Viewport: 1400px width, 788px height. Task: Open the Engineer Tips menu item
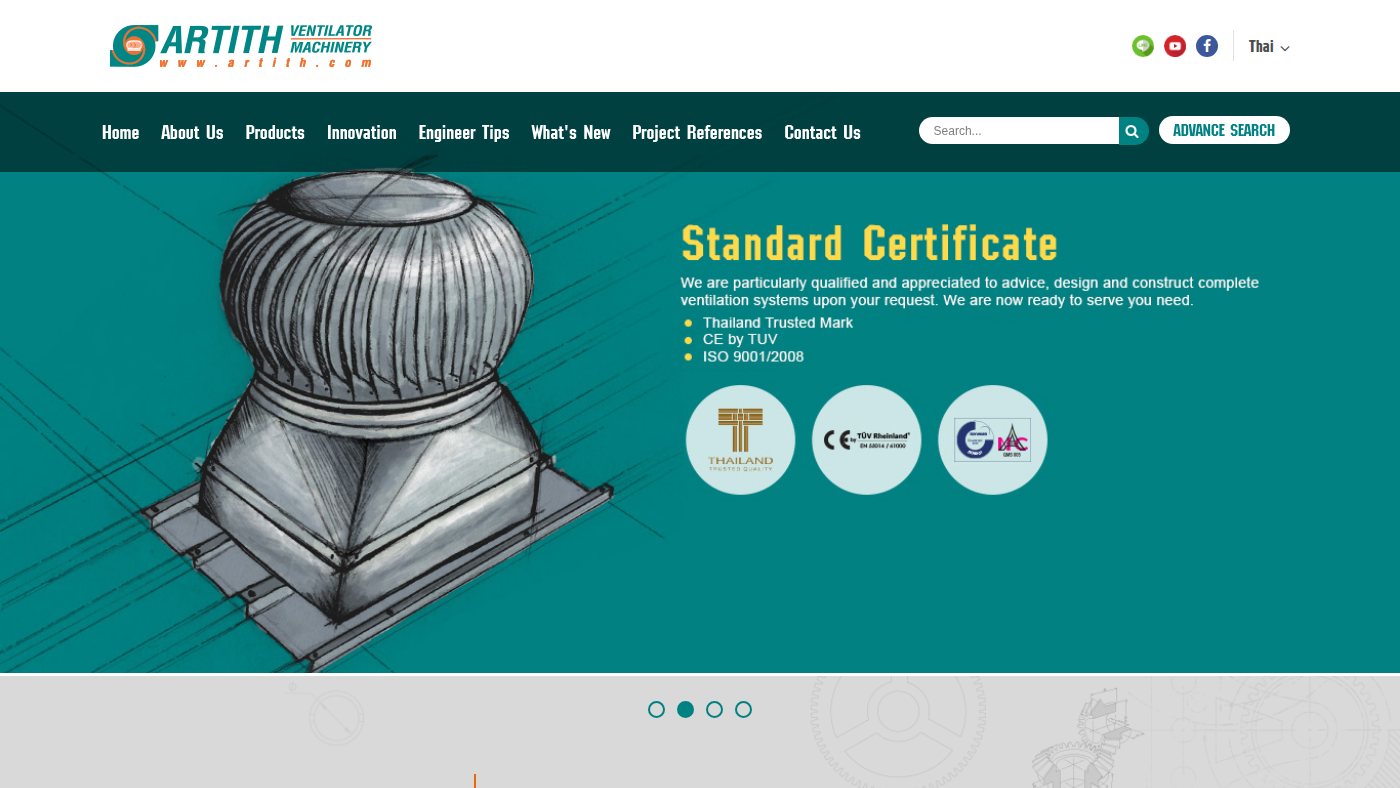(x=464, y=132)
